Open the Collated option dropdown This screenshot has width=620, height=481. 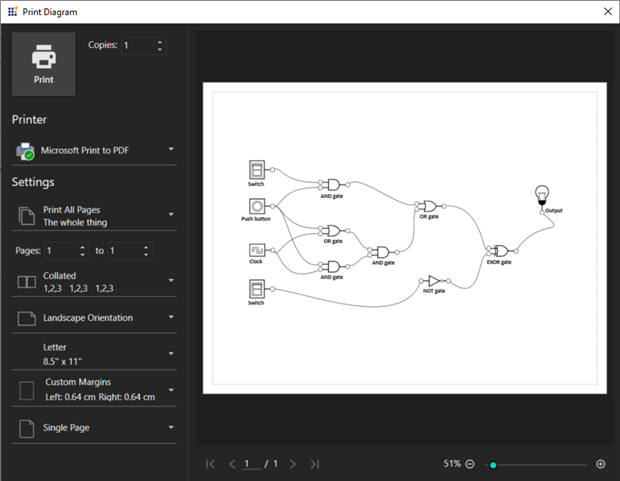tap(94, 282)
